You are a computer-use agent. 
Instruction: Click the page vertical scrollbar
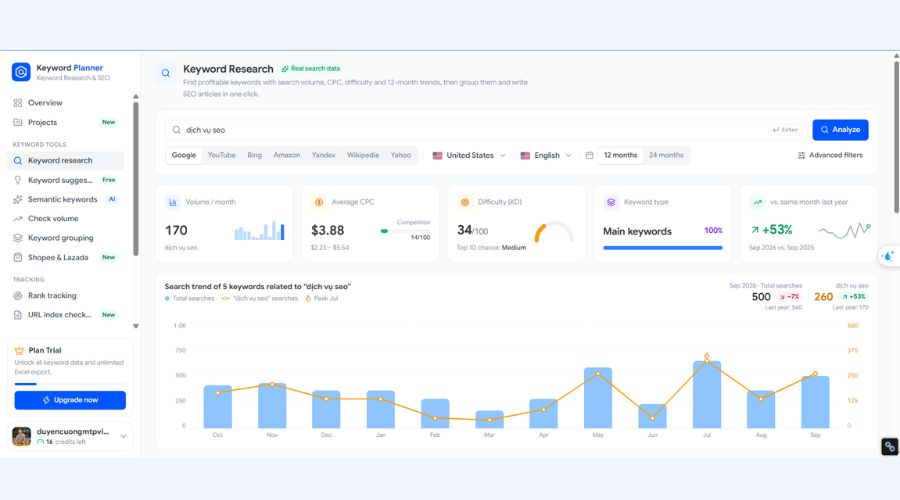(897, 135)
